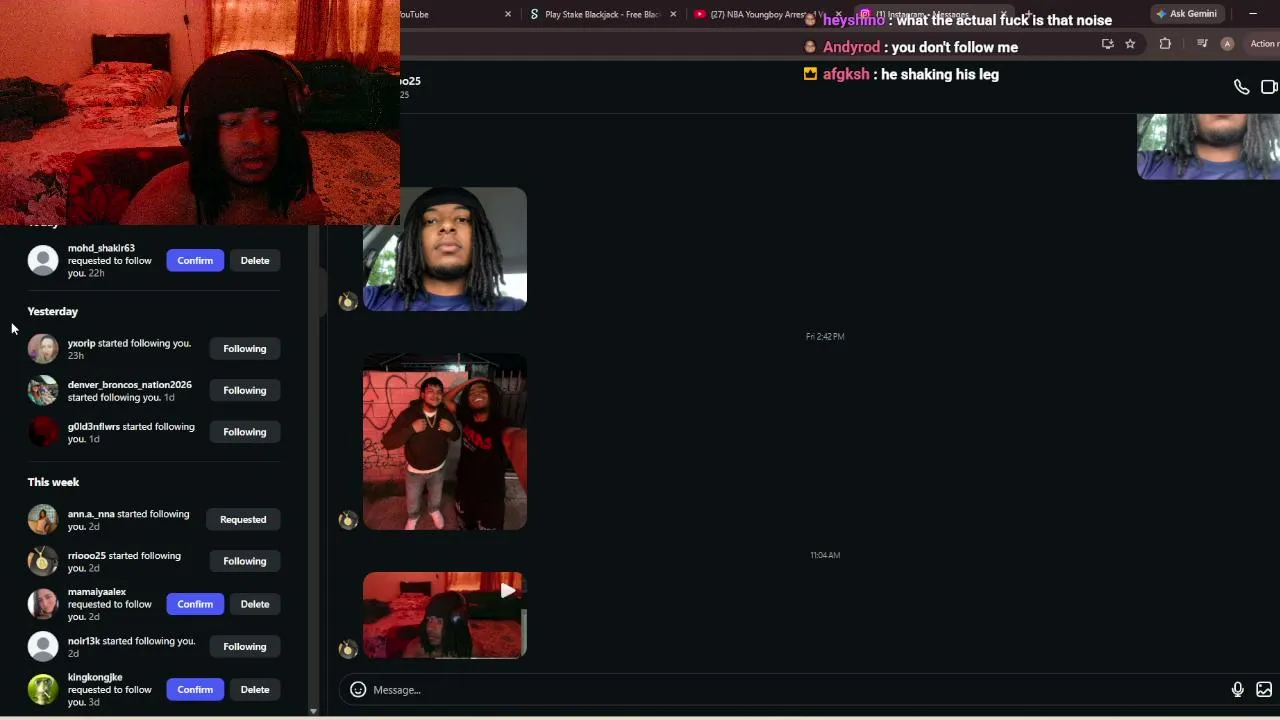The width and height of the screenshot is (1280, 720).
Task: Toggle Following for g0ld3nflwrs
Action: coord(245,432)
